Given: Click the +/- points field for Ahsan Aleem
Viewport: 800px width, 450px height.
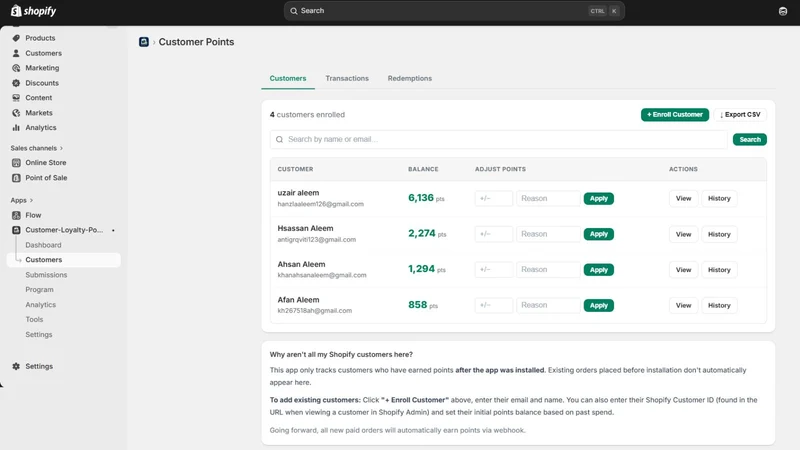Looking at the screenshot, I should [x=493, y=269].
